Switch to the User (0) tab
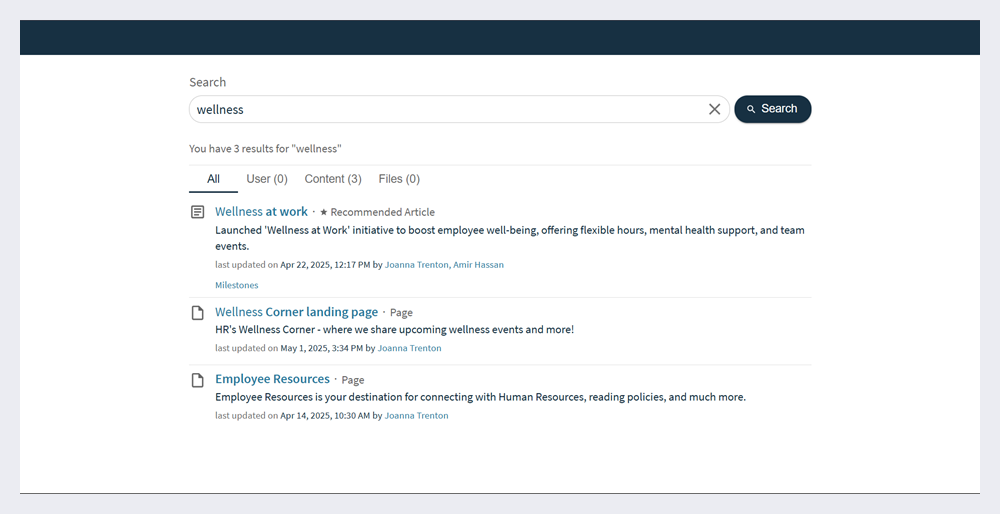 (267, 179)
